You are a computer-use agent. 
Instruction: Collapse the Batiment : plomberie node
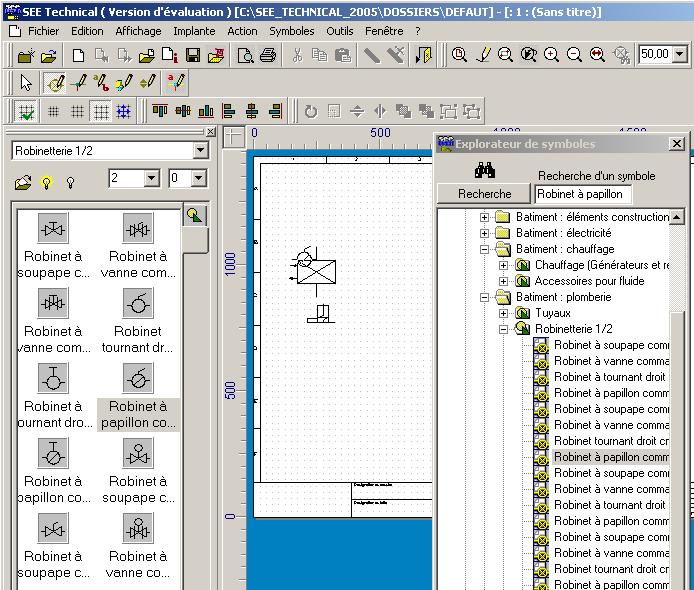pyautogui.click(x=484, y=297)
